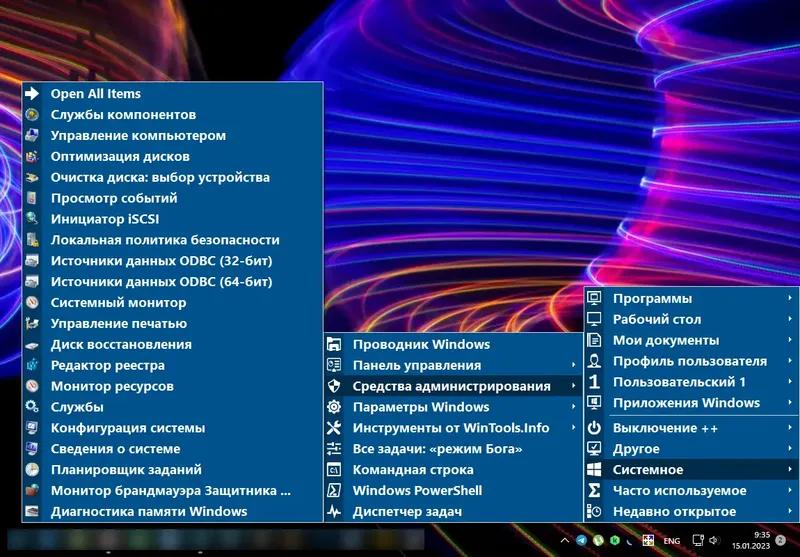Click the Просмотр событий icon
This screenshot has height=557, width=800.
click(x=32, y=198)
